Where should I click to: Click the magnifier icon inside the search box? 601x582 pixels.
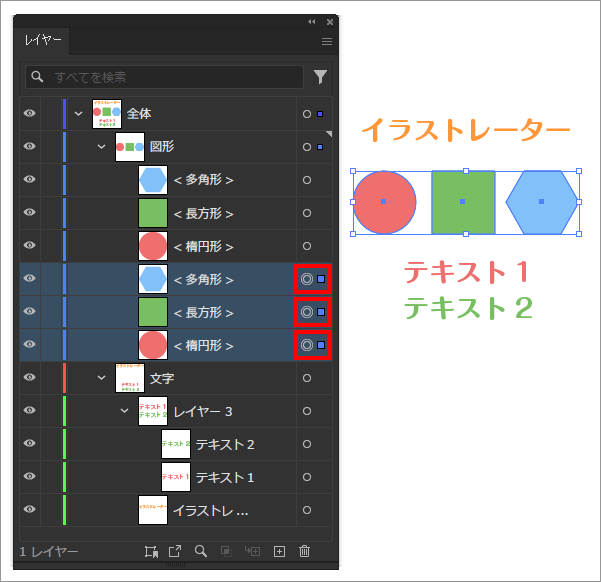coord(37,77)
